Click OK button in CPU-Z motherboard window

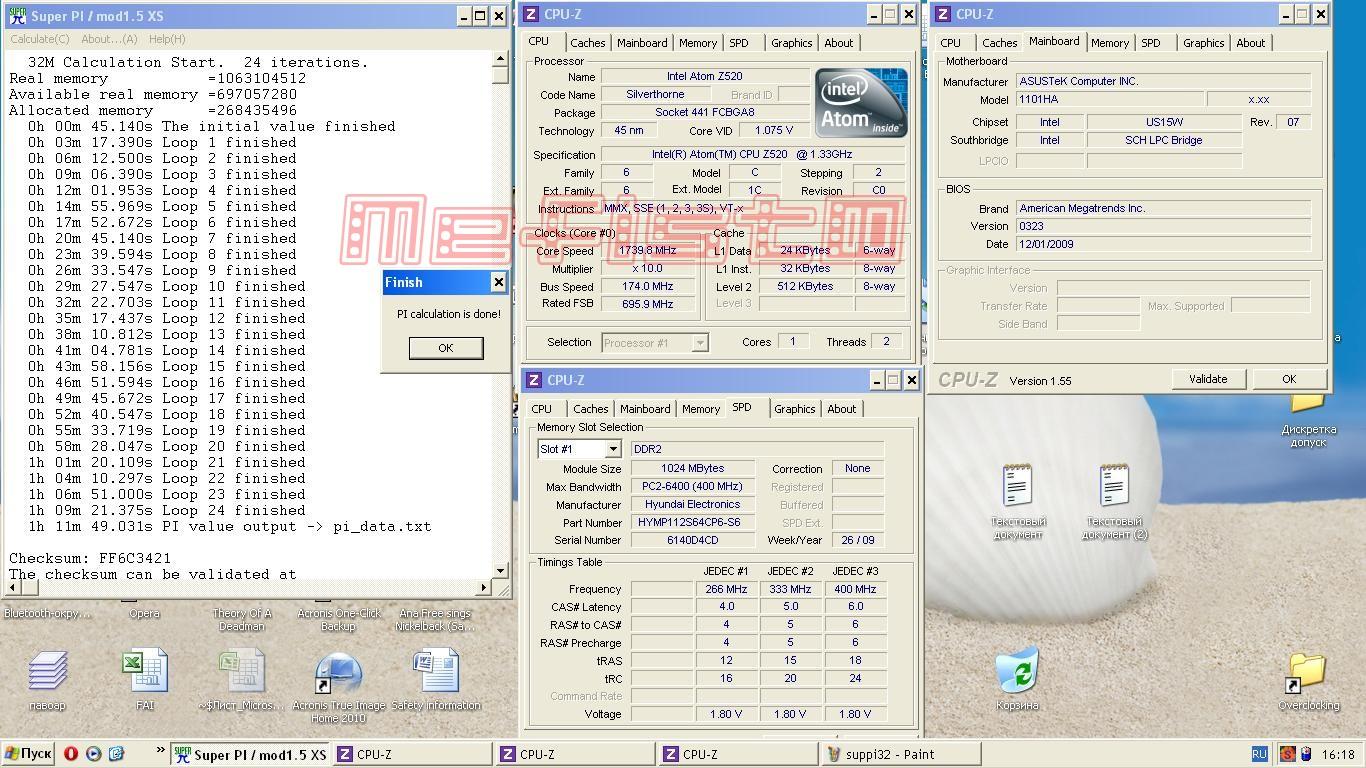(1289, 379)
